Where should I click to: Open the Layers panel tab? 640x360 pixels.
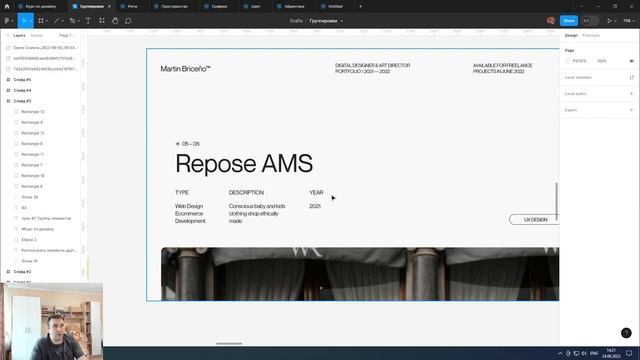coord(19,36)
